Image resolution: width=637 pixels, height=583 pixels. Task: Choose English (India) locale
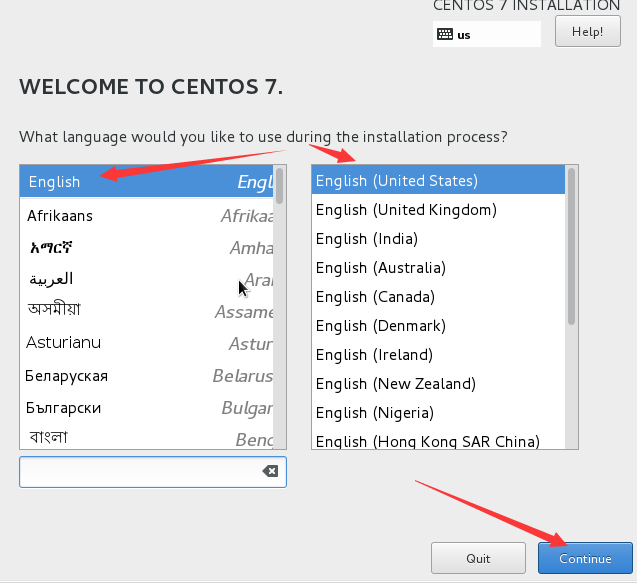click(438, 238)
